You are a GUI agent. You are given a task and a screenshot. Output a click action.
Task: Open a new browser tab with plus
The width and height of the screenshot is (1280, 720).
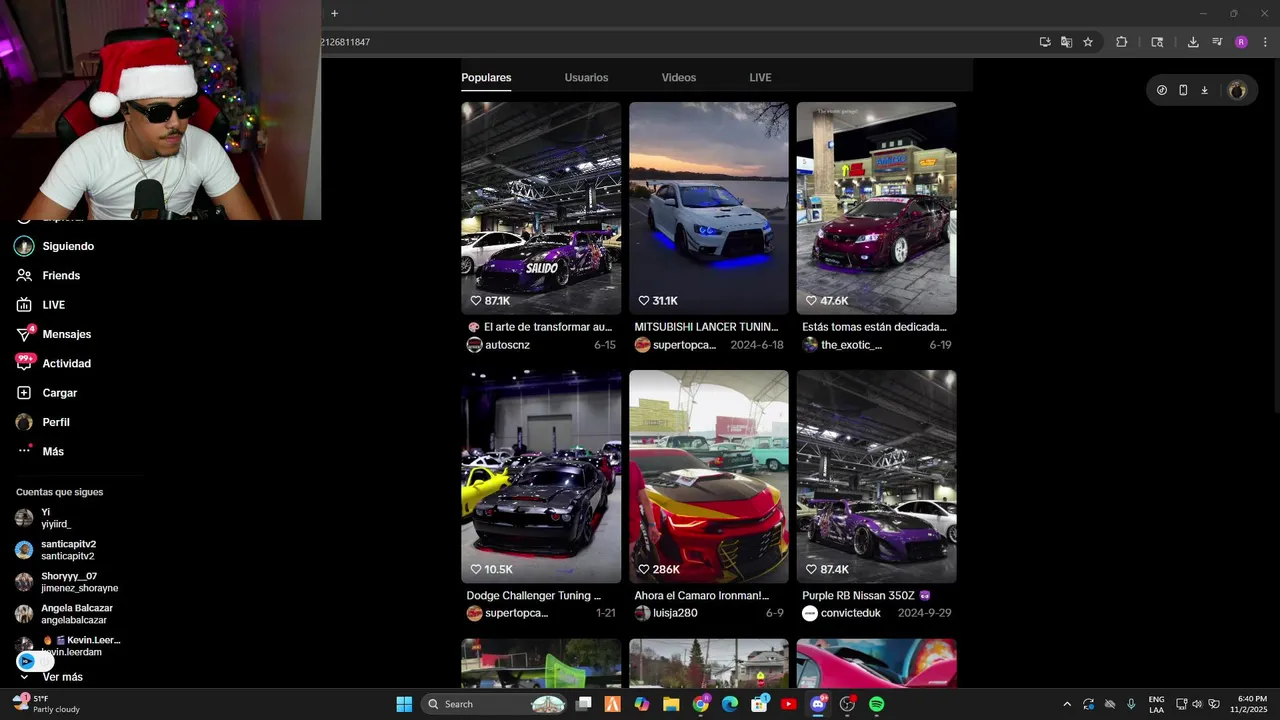pyautogui.click(x=334, y=13)
